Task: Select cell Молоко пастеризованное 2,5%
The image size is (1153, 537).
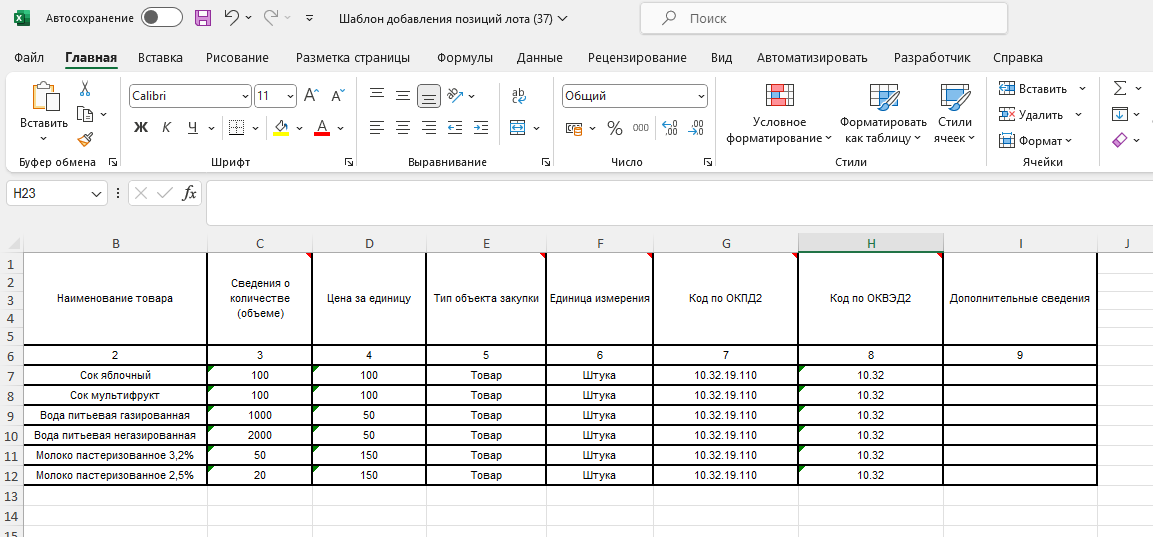Action: [x=115, y=475]
